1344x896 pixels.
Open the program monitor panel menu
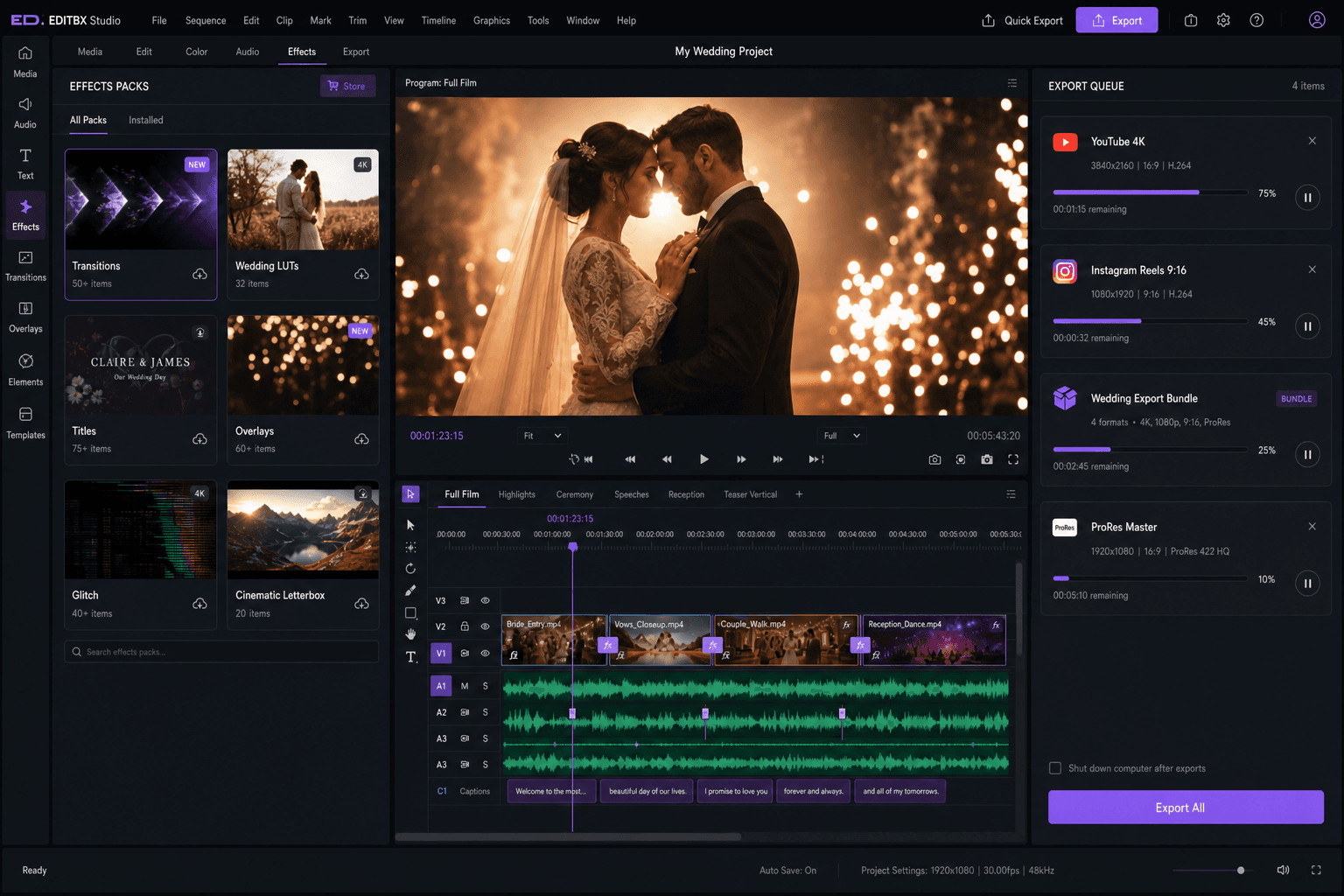pyautogui.click(x=1012, y=83)
